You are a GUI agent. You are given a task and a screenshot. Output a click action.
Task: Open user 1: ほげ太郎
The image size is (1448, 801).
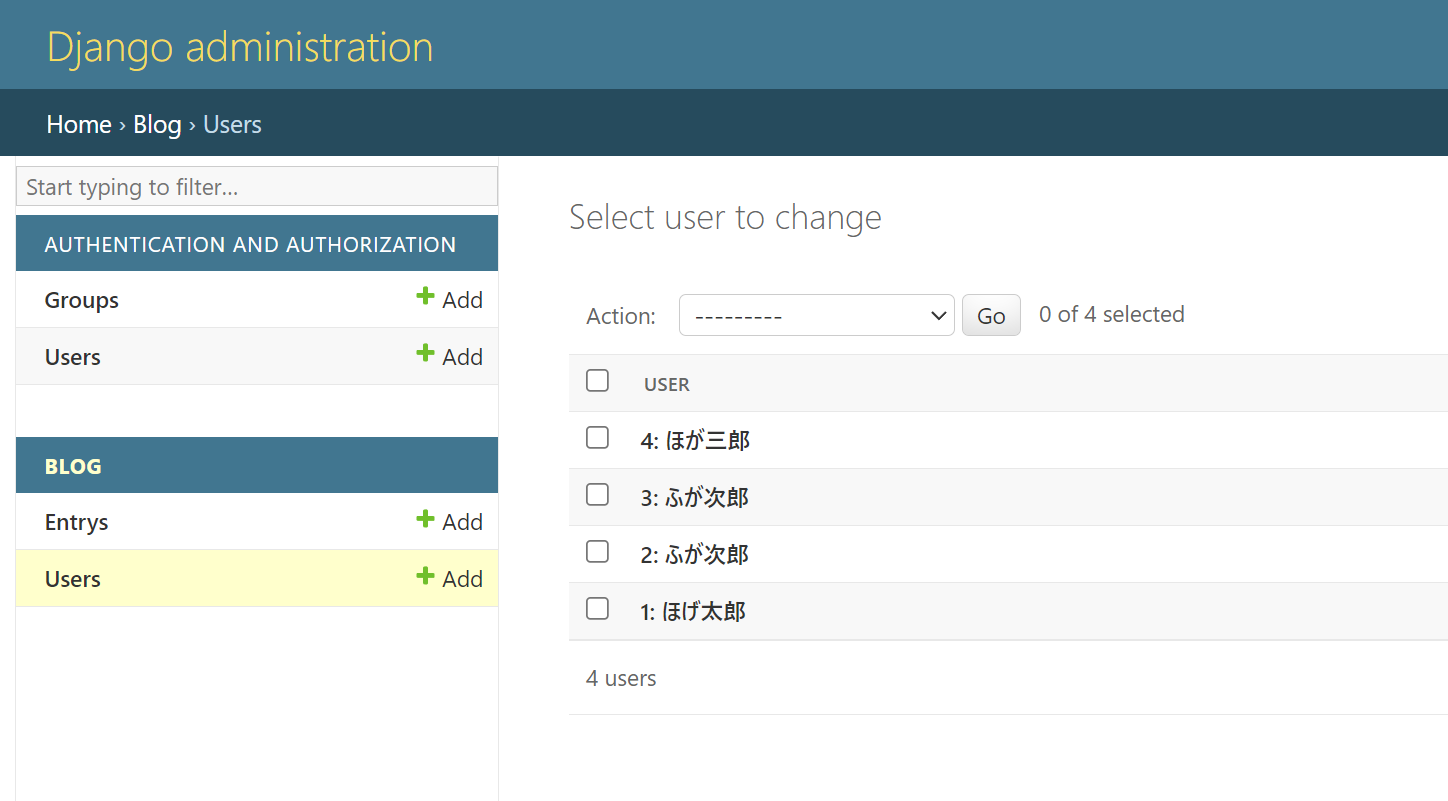693,611
